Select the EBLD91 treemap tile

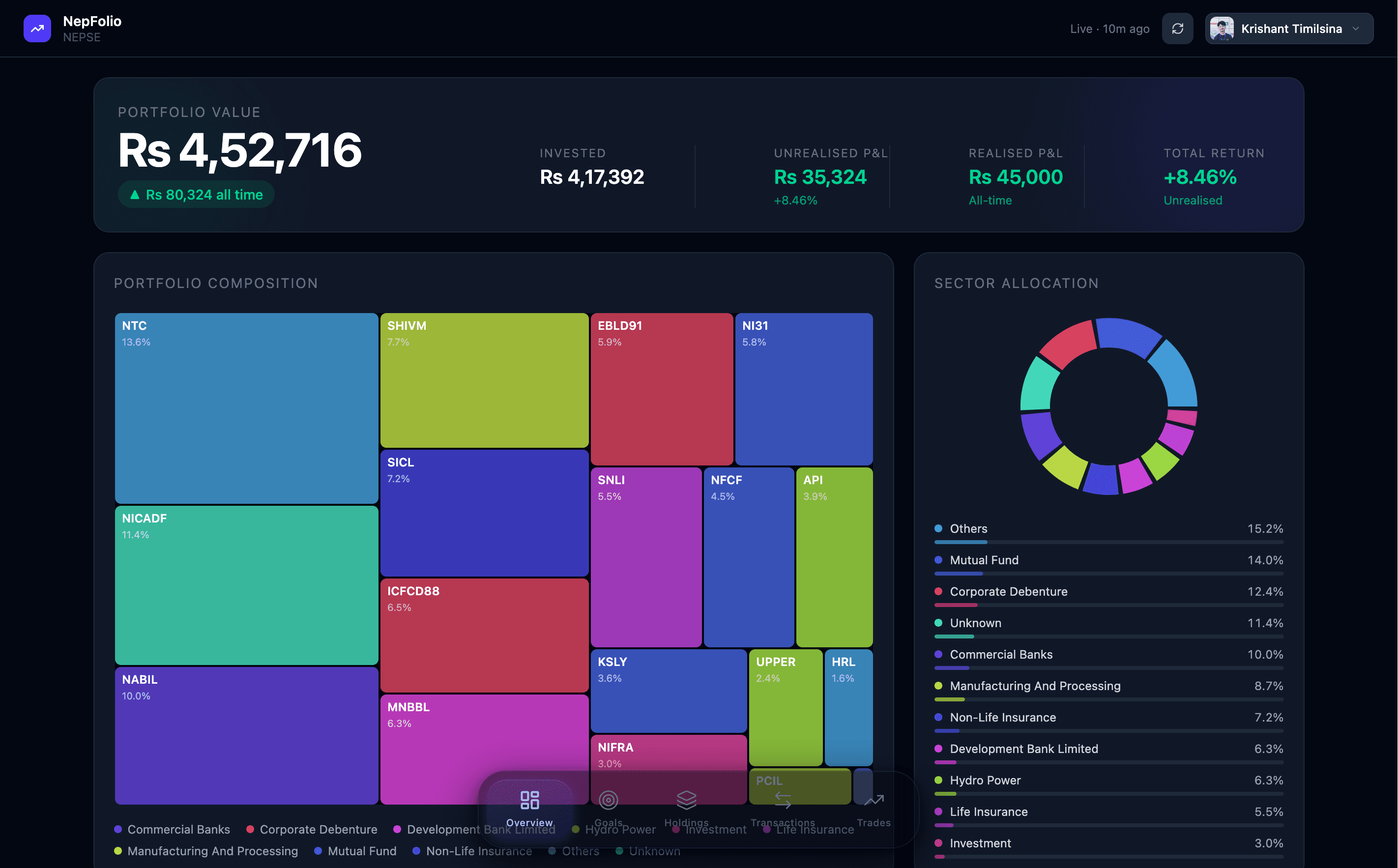(662, 389)
